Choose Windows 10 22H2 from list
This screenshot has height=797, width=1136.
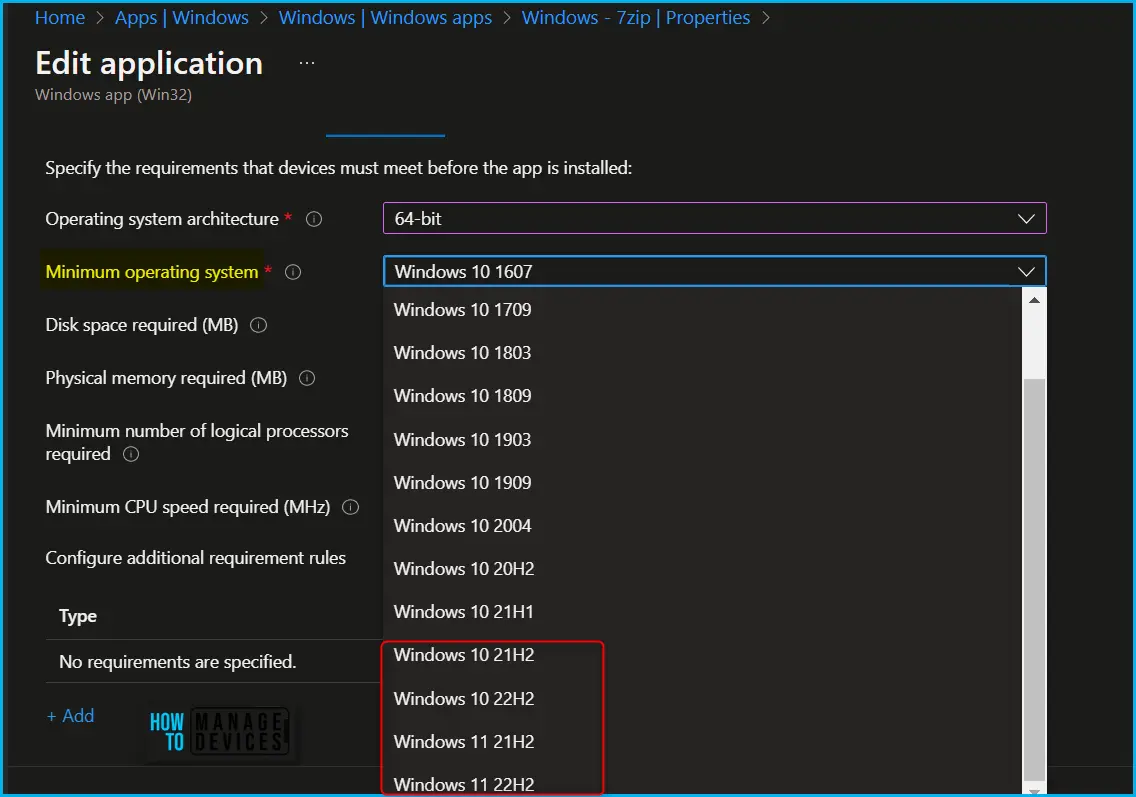click(703, 698)
